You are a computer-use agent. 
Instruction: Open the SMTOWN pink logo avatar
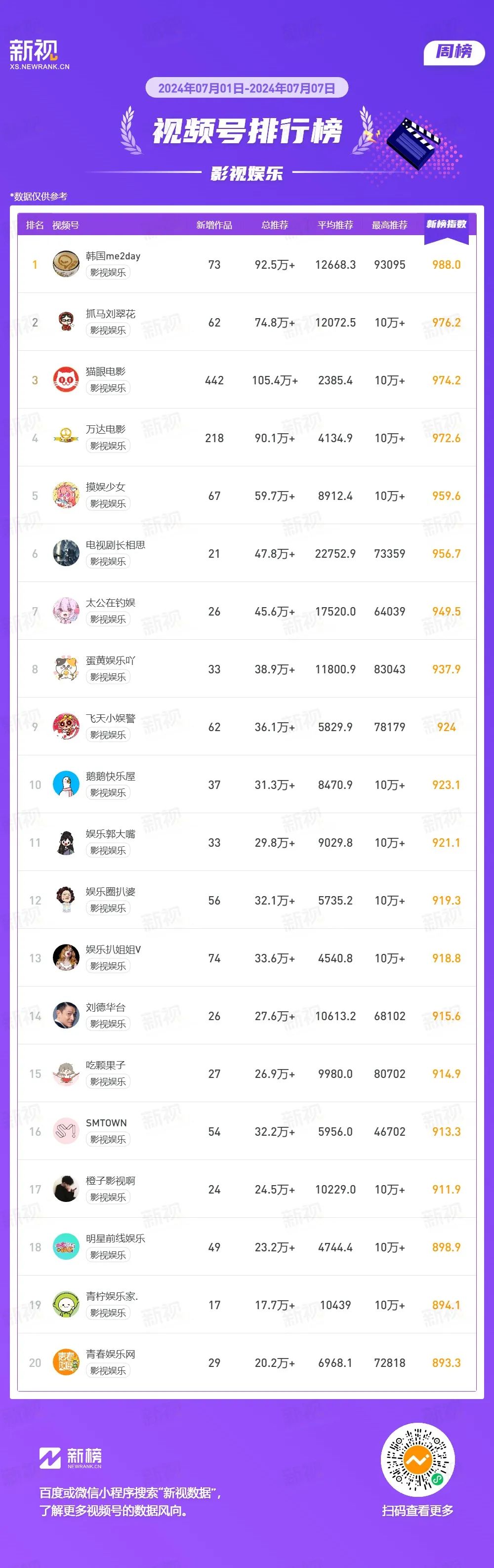[x=66, y=1132]
